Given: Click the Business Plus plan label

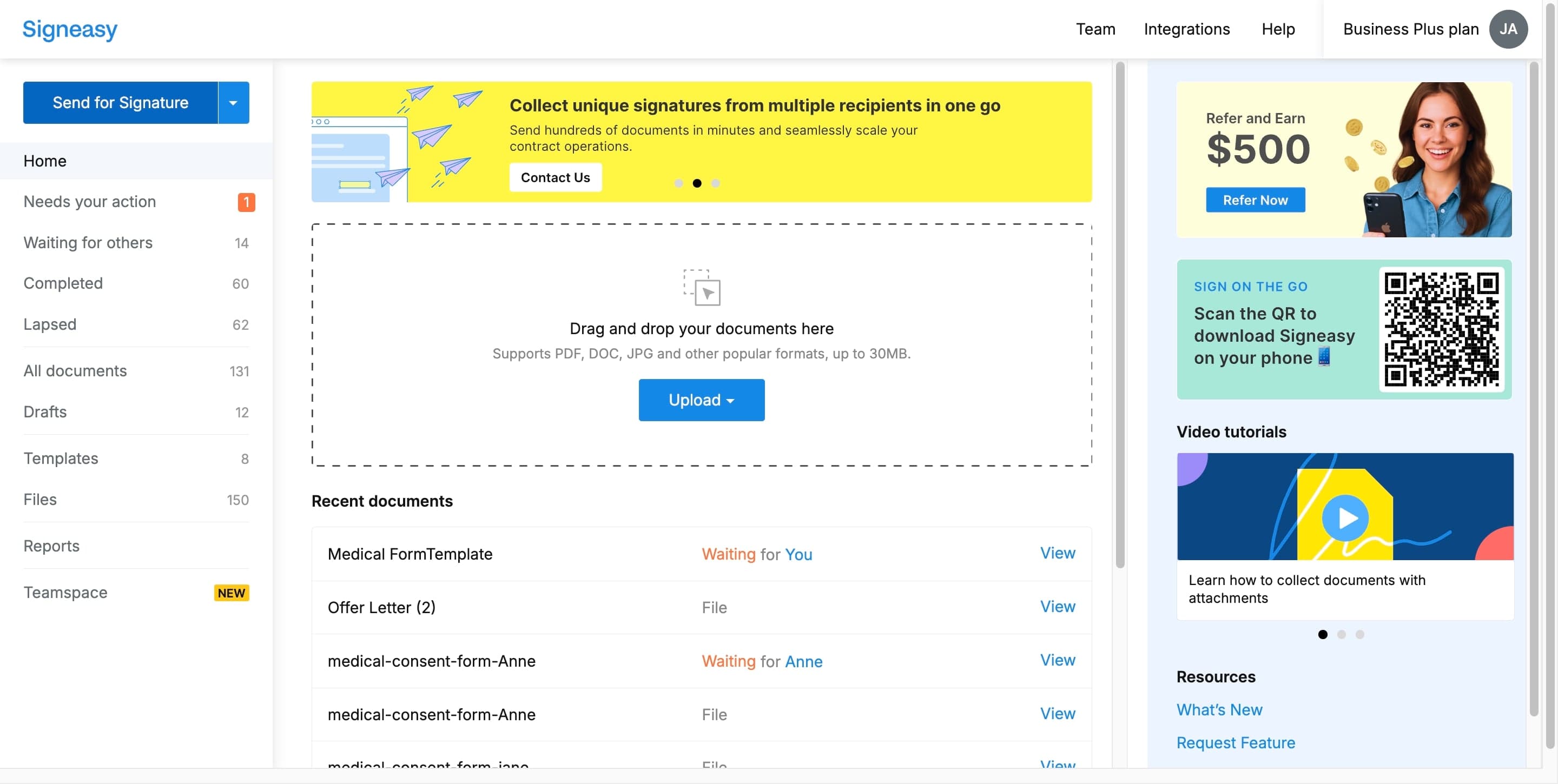Looking at the screenshot, I should (x=1410, y=29).
